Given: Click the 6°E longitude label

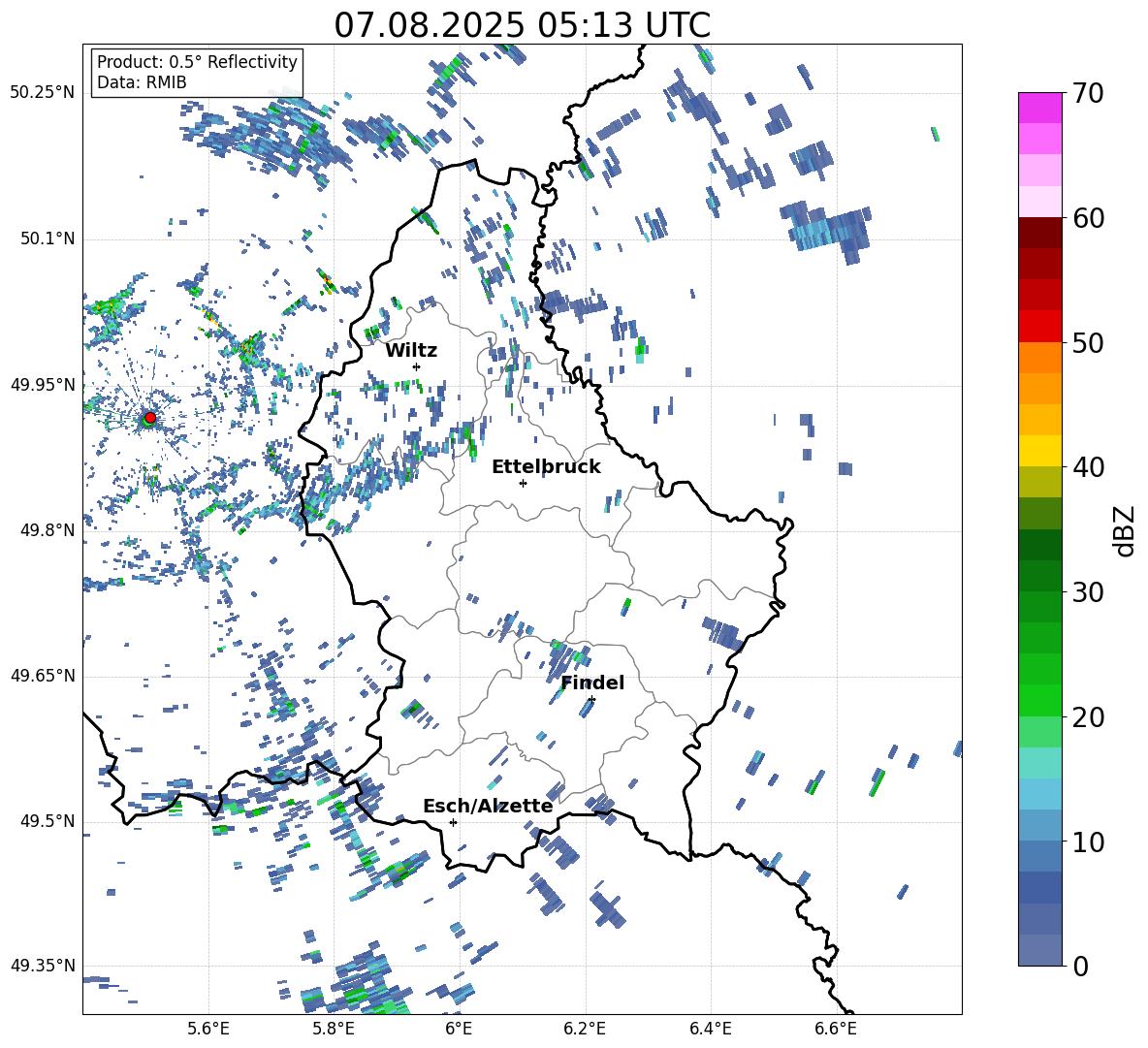Looking at the screenshot, I should (x=459, y=1029).
